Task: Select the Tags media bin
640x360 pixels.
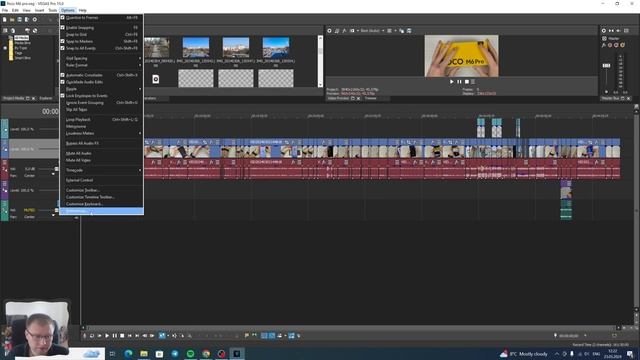Action: tap(18, 53)
